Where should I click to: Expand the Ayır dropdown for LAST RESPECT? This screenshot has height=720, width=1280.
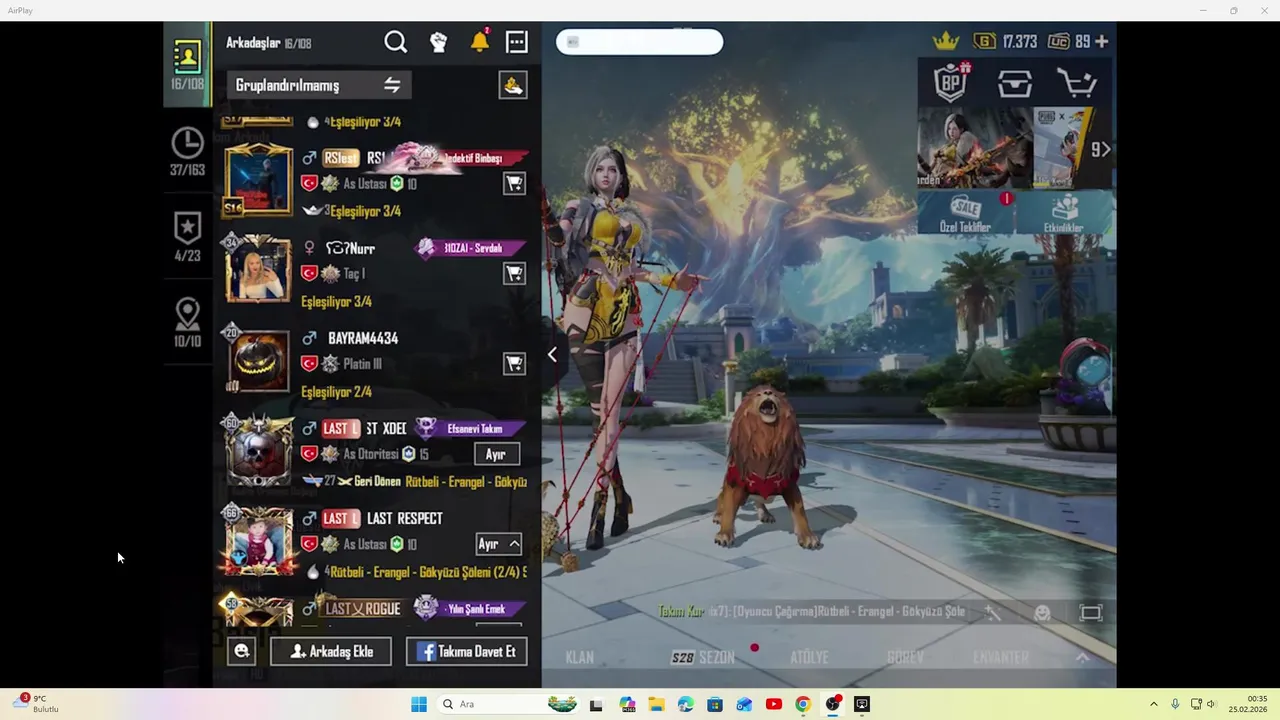point(498,544)
